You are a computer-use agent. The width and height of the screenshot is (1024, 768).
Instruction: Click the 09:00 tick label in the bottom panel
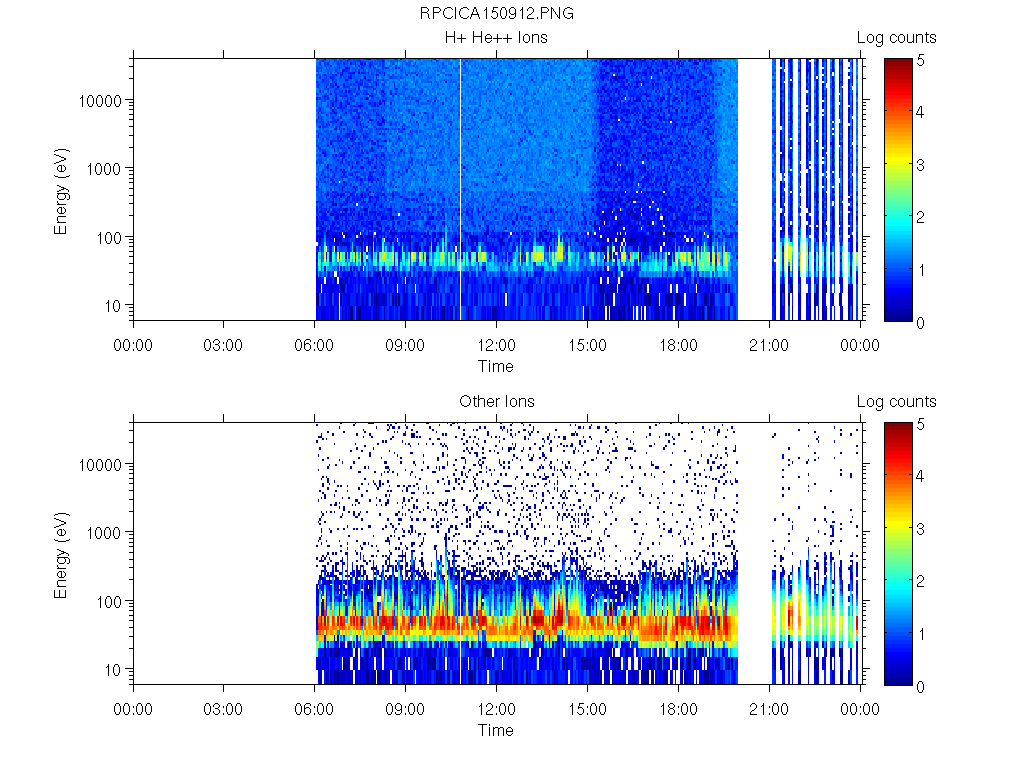pos(405,709)
